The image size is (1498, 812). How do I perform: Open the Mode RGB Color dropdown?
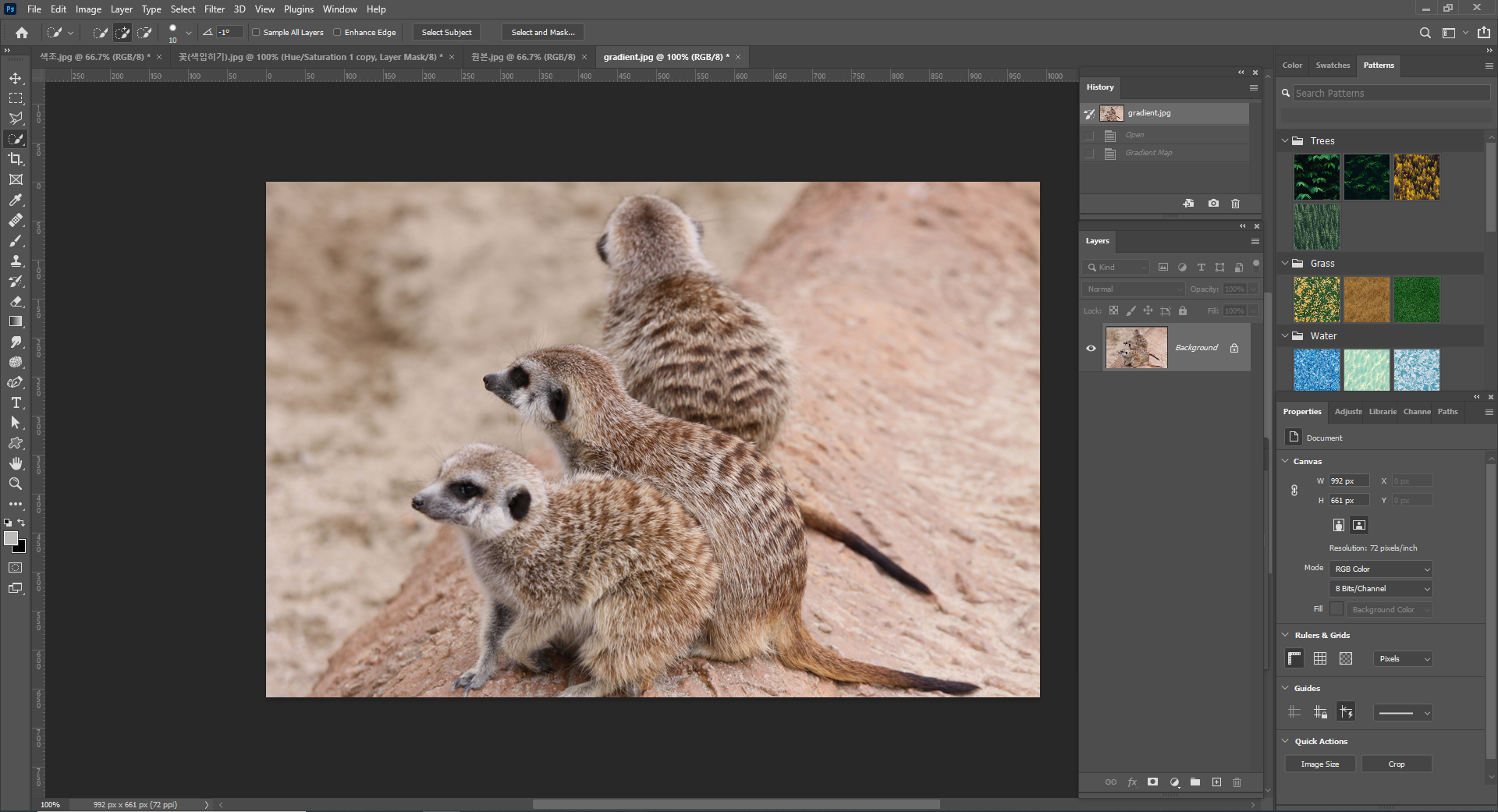click(1381, 569)
